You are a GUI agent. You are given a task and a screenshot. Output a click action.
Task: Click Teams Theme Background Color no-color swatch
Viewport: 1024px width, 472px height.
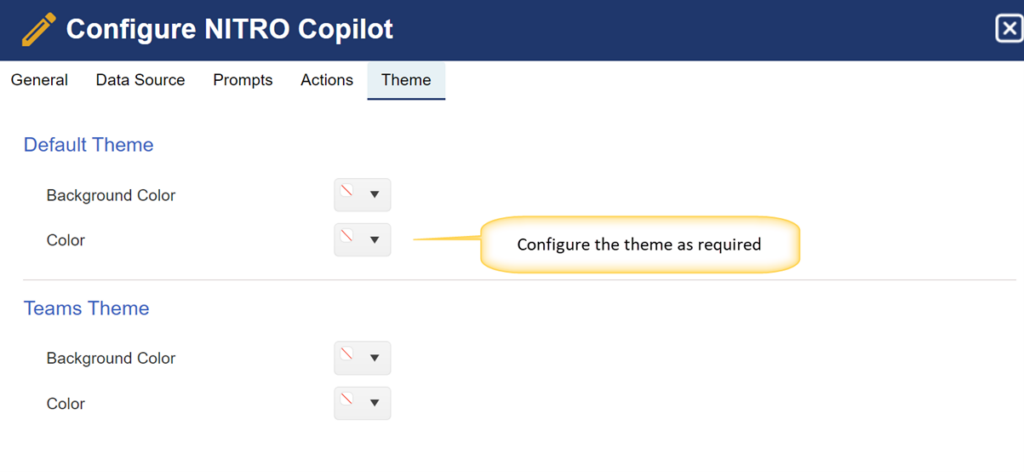tap(346, 354)
